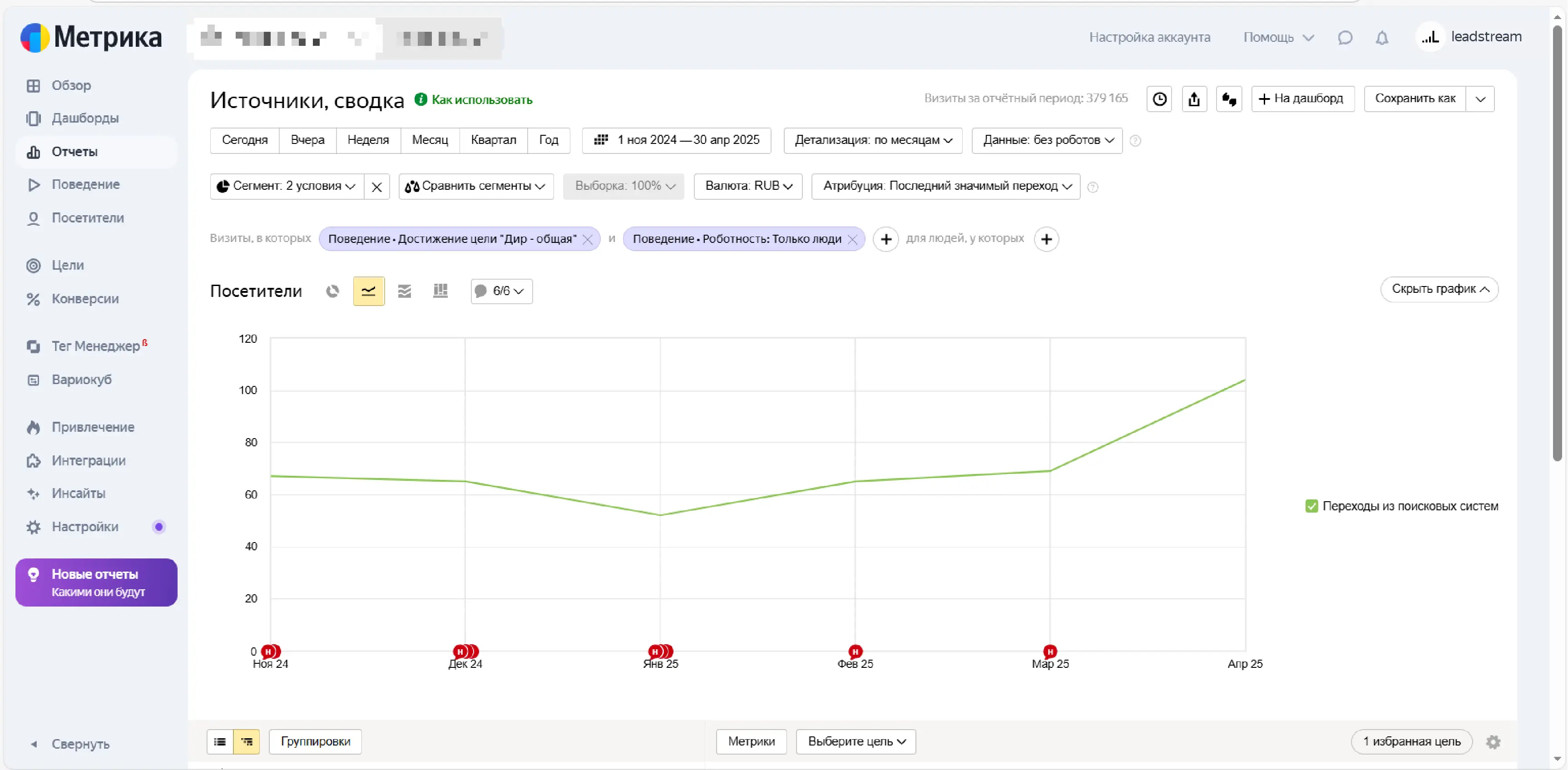Open notifications bell icon
Image resolution: width=1568 pixels, height=770 pixels.
(x=1382, y=38)
